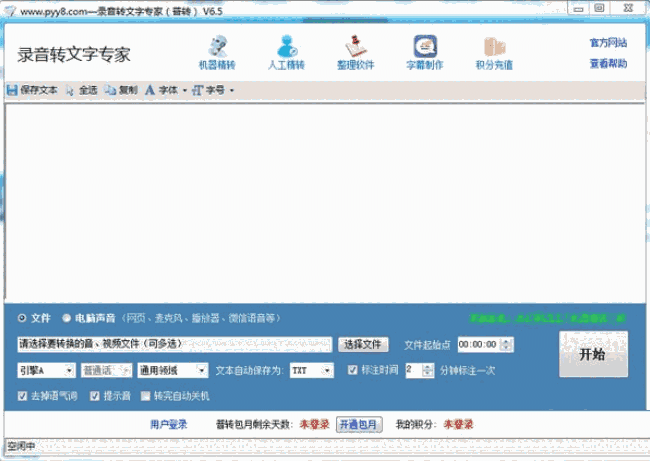Click the 开始 start button
The image size is (650, 461).
pyautogui.click(x=593, y=354)
